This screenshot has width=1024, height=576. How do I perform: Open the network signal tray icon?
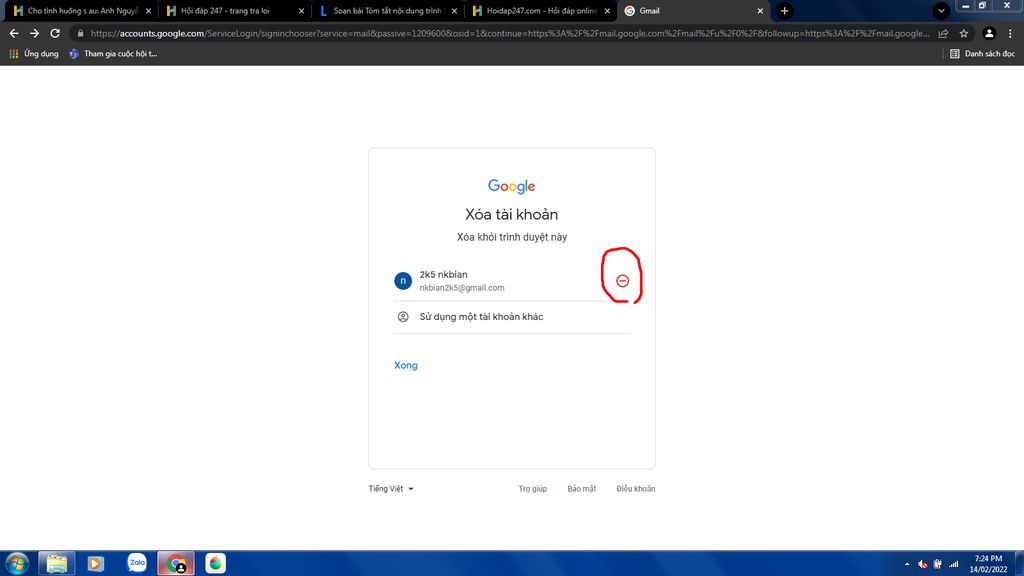click(954, 564)
